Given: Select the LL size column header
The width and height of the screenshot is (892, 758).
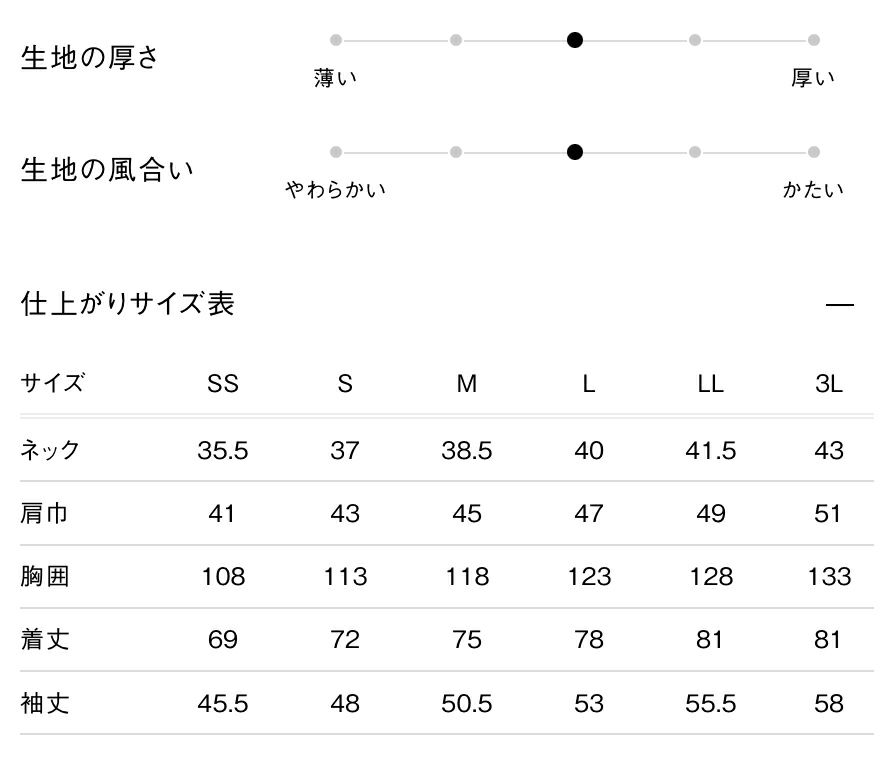Looking at the screenshot, I should point(710,384).
